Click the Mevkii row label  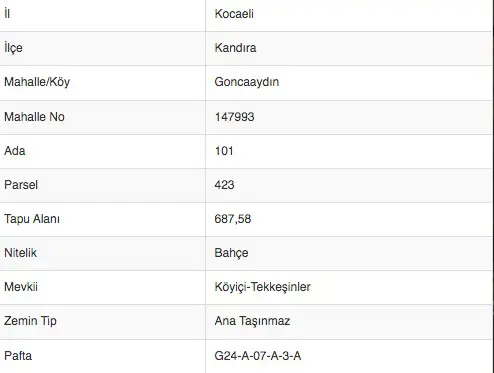(x=21, y=287)
